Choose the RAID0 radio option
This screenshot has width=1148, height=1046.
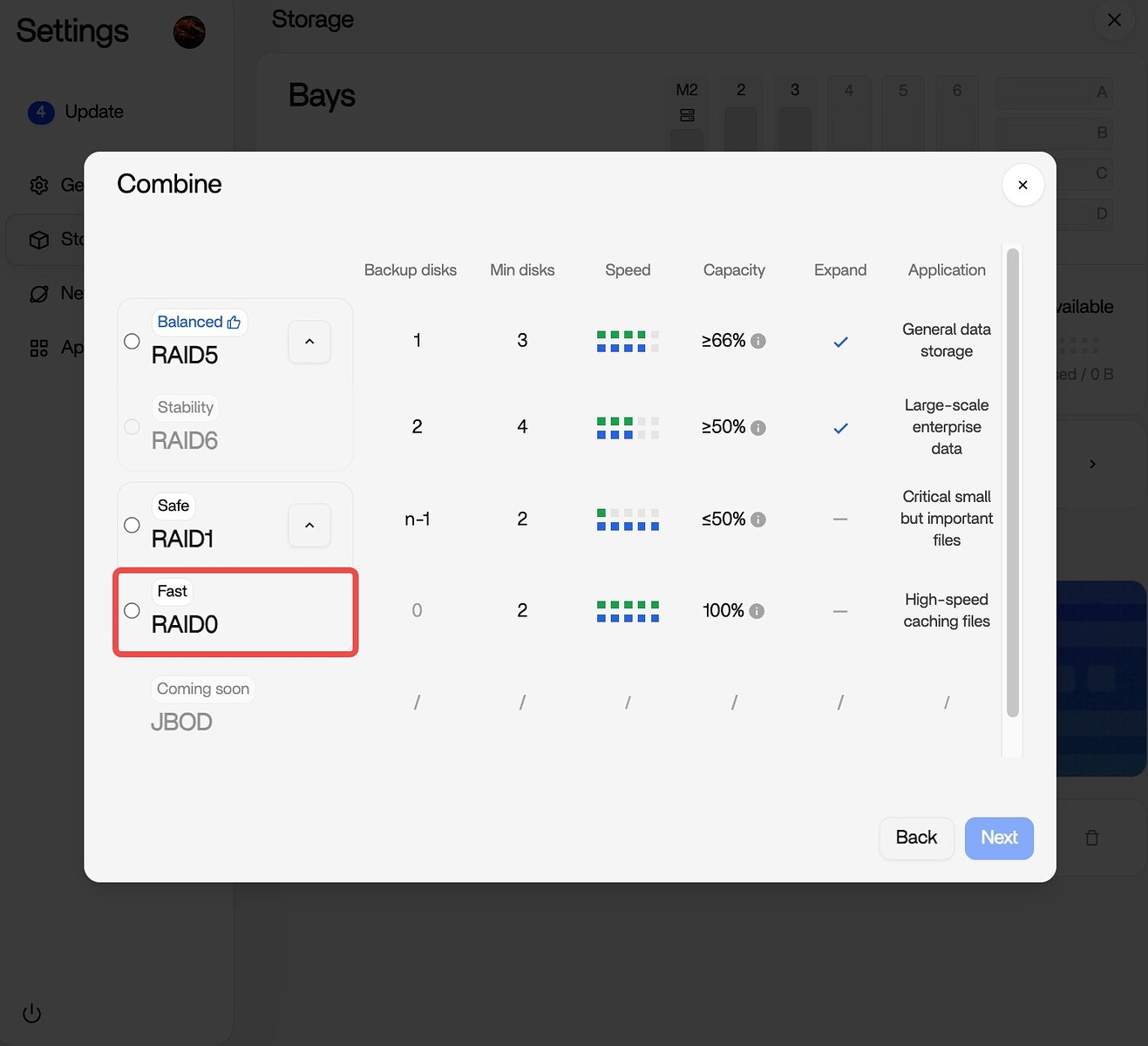(x=132, y=610)
